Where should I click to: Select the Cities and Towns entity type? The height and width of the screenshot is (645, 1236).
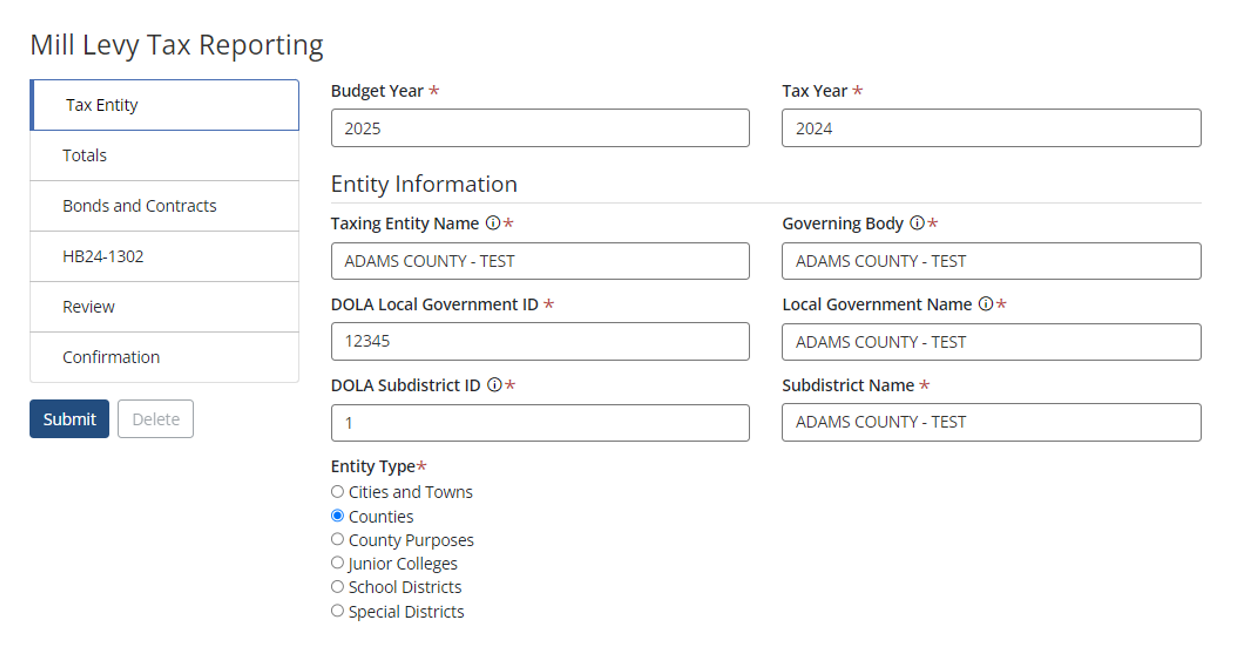click(336, 491)
